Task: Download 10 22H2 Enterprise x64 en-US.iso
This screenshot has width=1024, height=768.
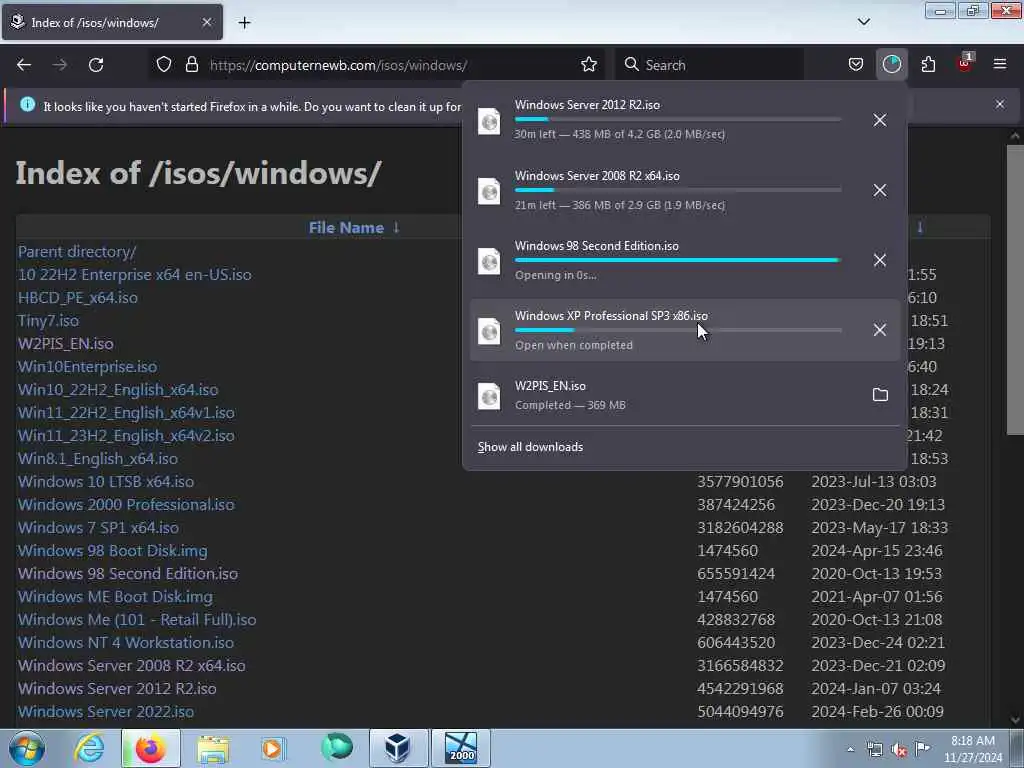Action: (135, 274)
